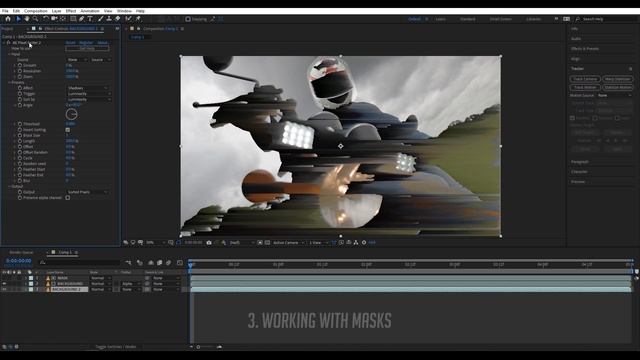
Task: Switch to the Render Queue tab
Action: 21,252
